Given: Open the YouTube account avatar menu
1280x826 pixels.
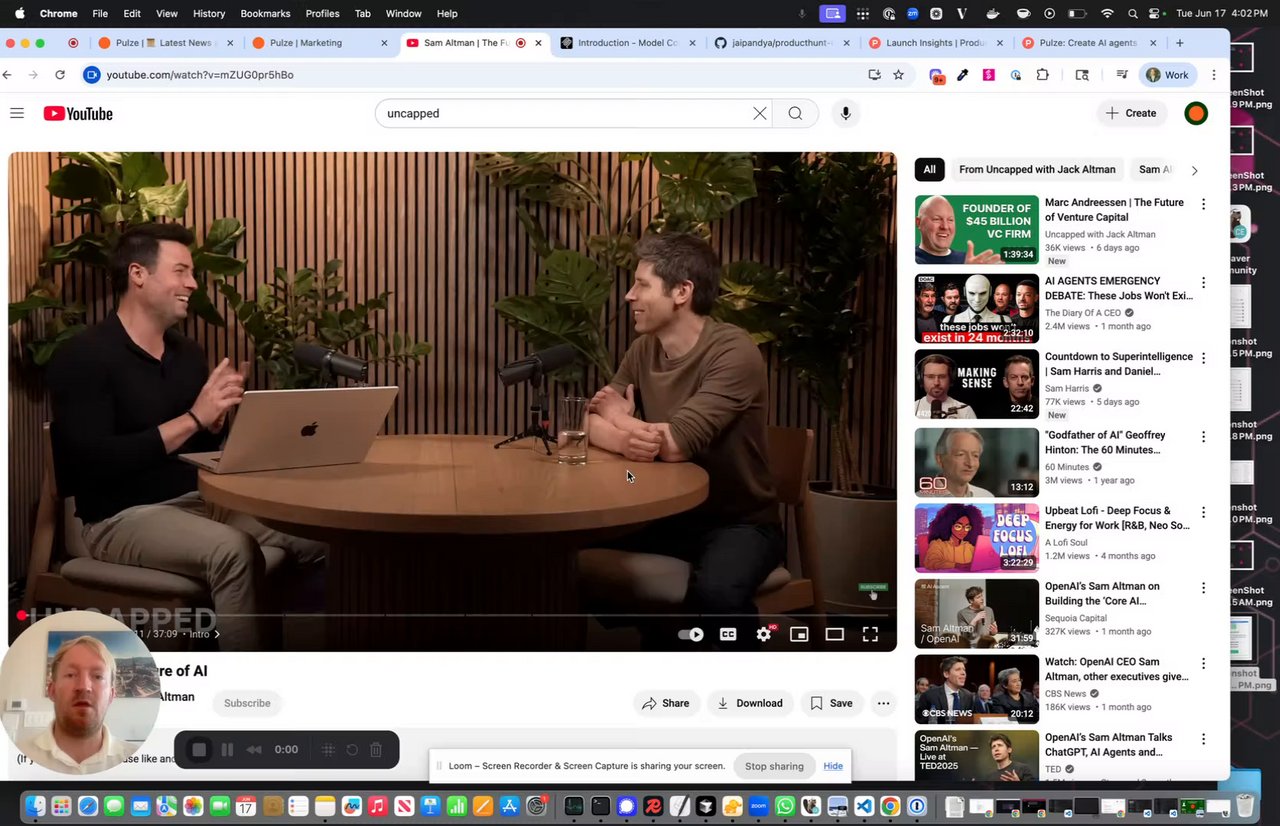Looking at the screenshot, I should (1196, 113).
